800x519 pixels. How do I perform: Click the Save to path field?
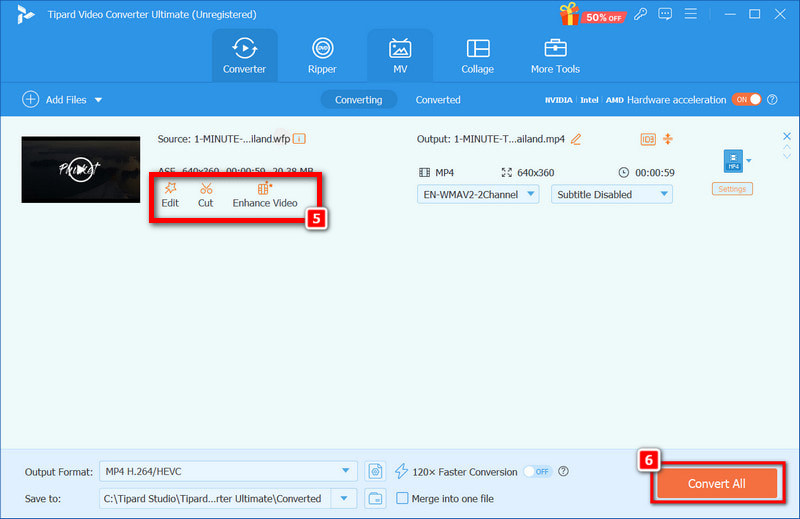pos(215,499)
